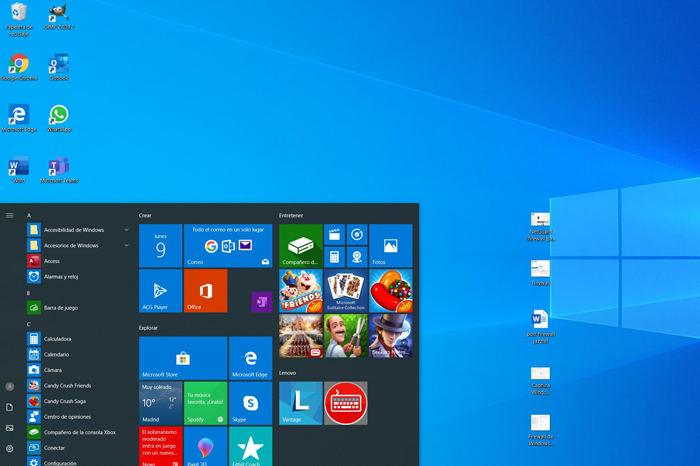Expand the Start menu hamburger button
The image size is (700, 466).
(10, 215)
